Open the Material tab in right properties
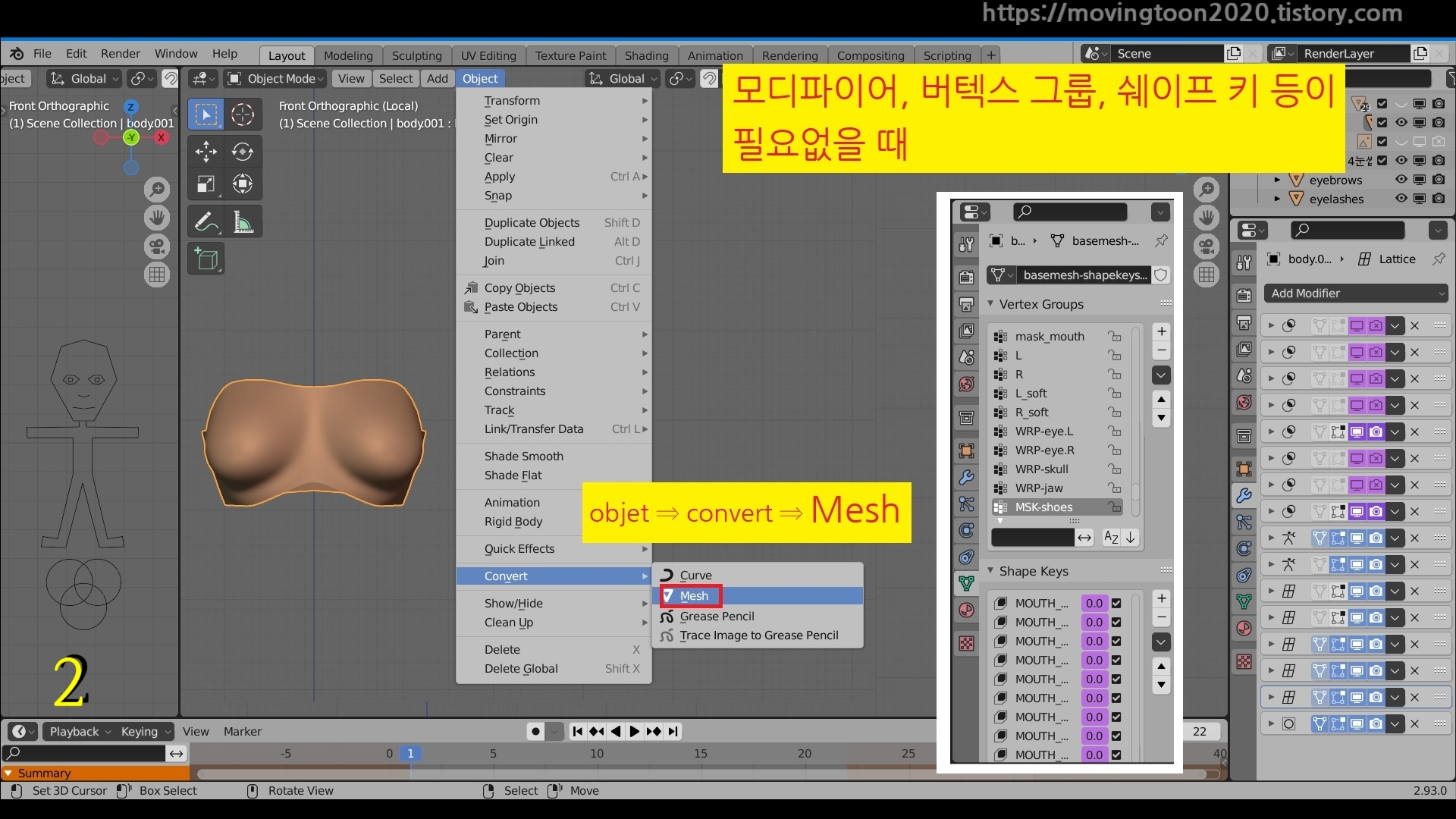This screenshot has height=819, width=1456. pyautogui.click(x=1244, y=628)
